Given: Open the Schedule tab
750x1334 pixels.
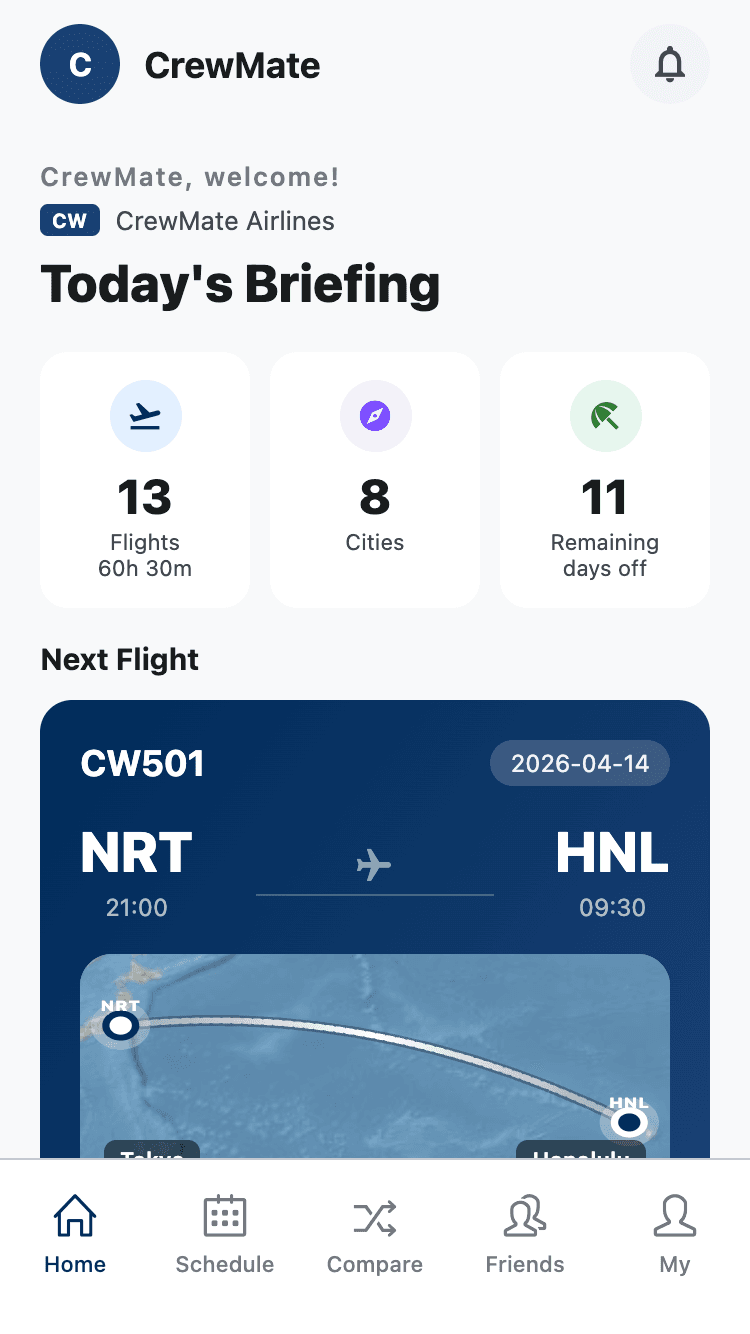Looking at the screenshot, I should [225, 1236].
